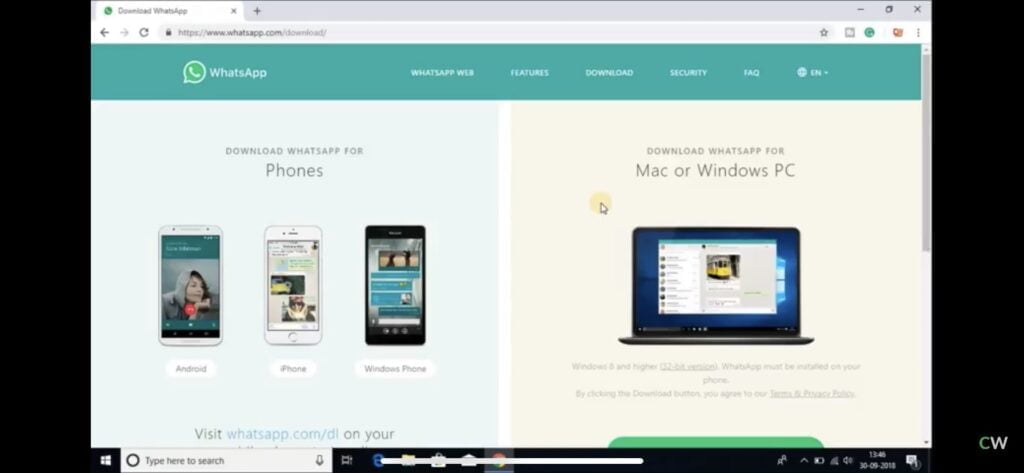Open the People icon in the system tray

coord(782,461)
